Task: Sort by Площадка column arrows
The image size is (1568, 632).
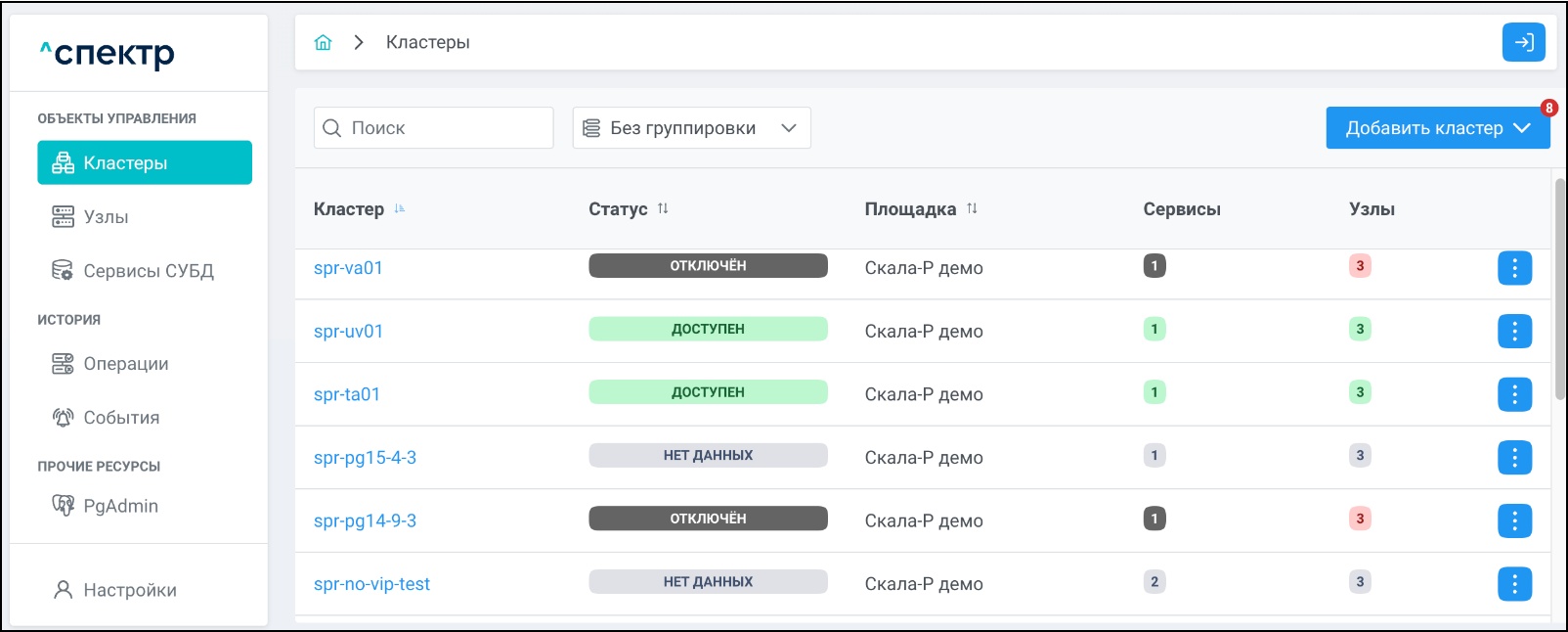Action: [x=972, y=208]
